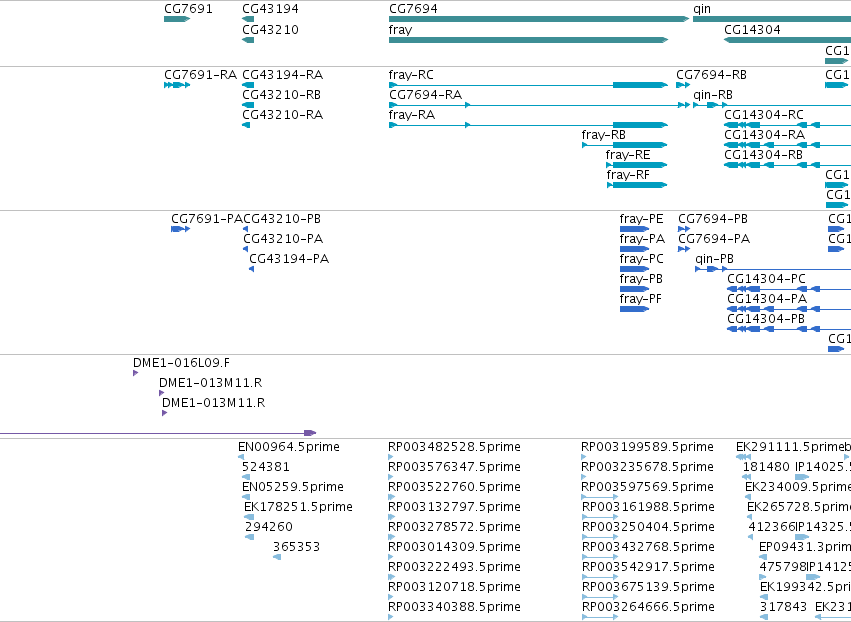Click the qin gene label
Image resolution: width=851 pixels, height=622 pixels.
[702, 9]
